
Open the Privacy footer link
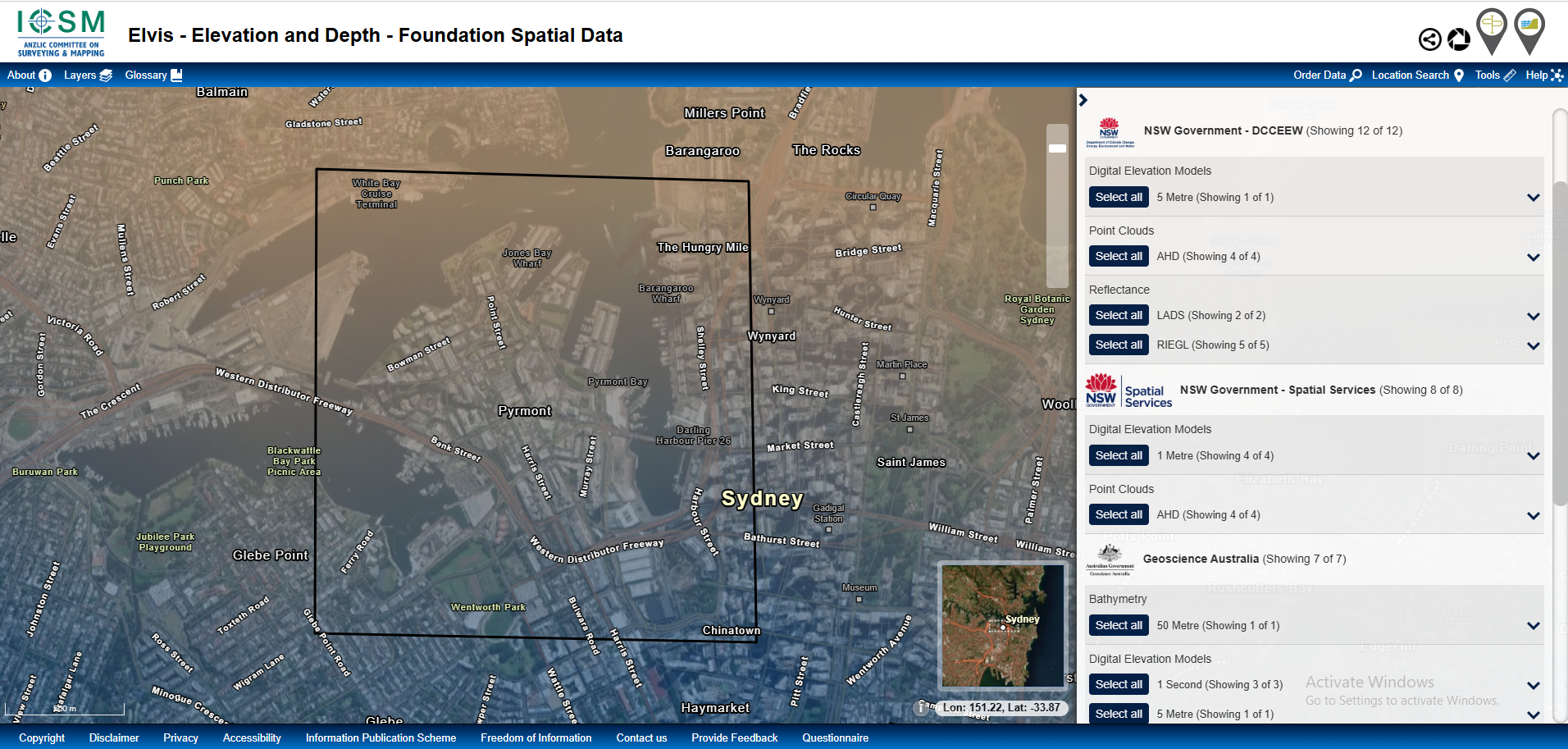180,738
